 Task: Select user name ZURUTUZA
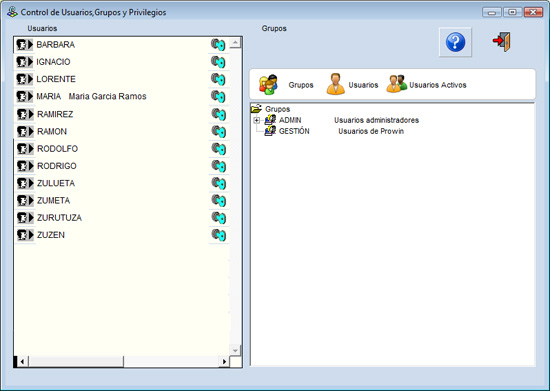point(59,218)
